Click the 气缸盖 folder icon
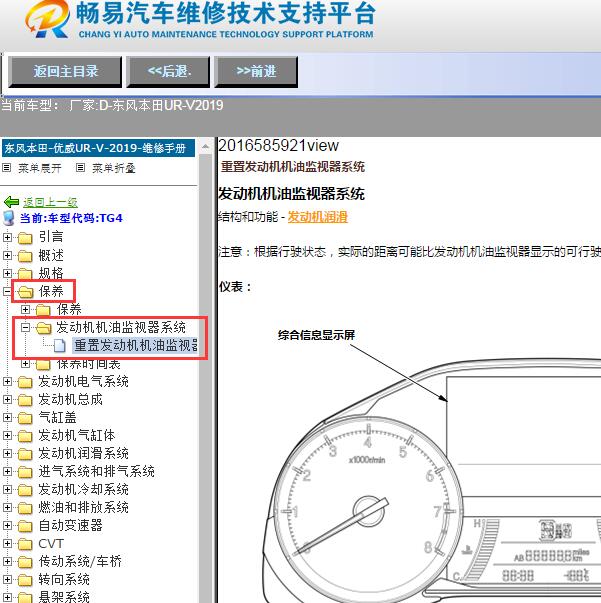The image size is (601, 603). (x=25, y=418)
